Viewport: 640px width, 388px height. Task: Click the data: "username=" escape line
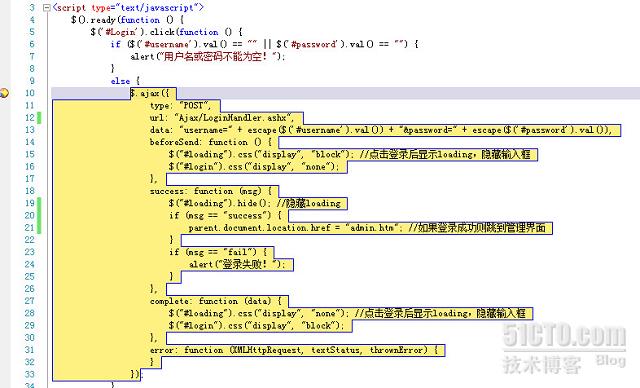[x=381, y=130]
